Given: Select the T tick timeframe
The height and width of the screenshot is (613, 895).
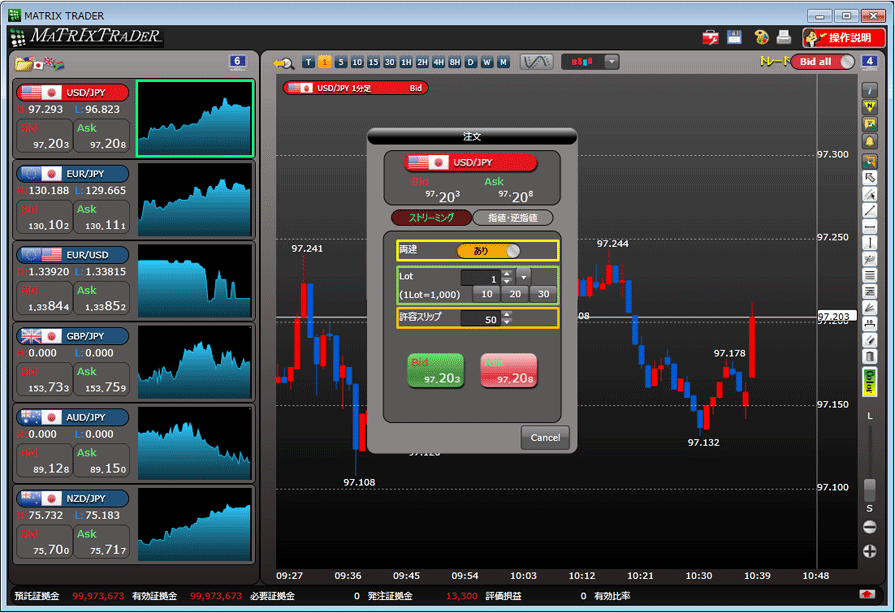Looking at the screenshot, I should coord(308,62).
